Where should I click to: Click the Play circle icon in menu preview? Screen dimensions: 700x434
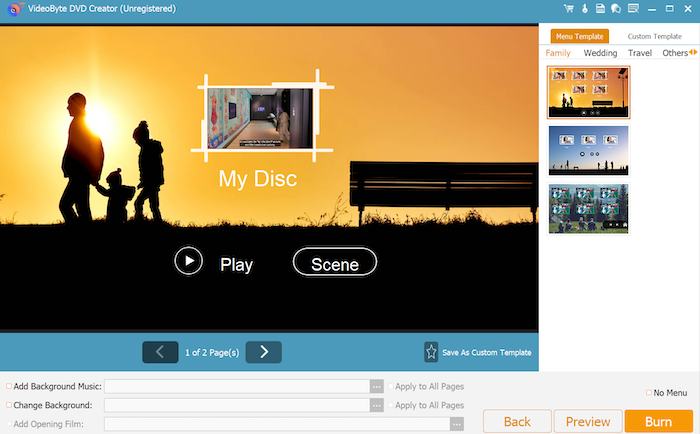[188, 261]
